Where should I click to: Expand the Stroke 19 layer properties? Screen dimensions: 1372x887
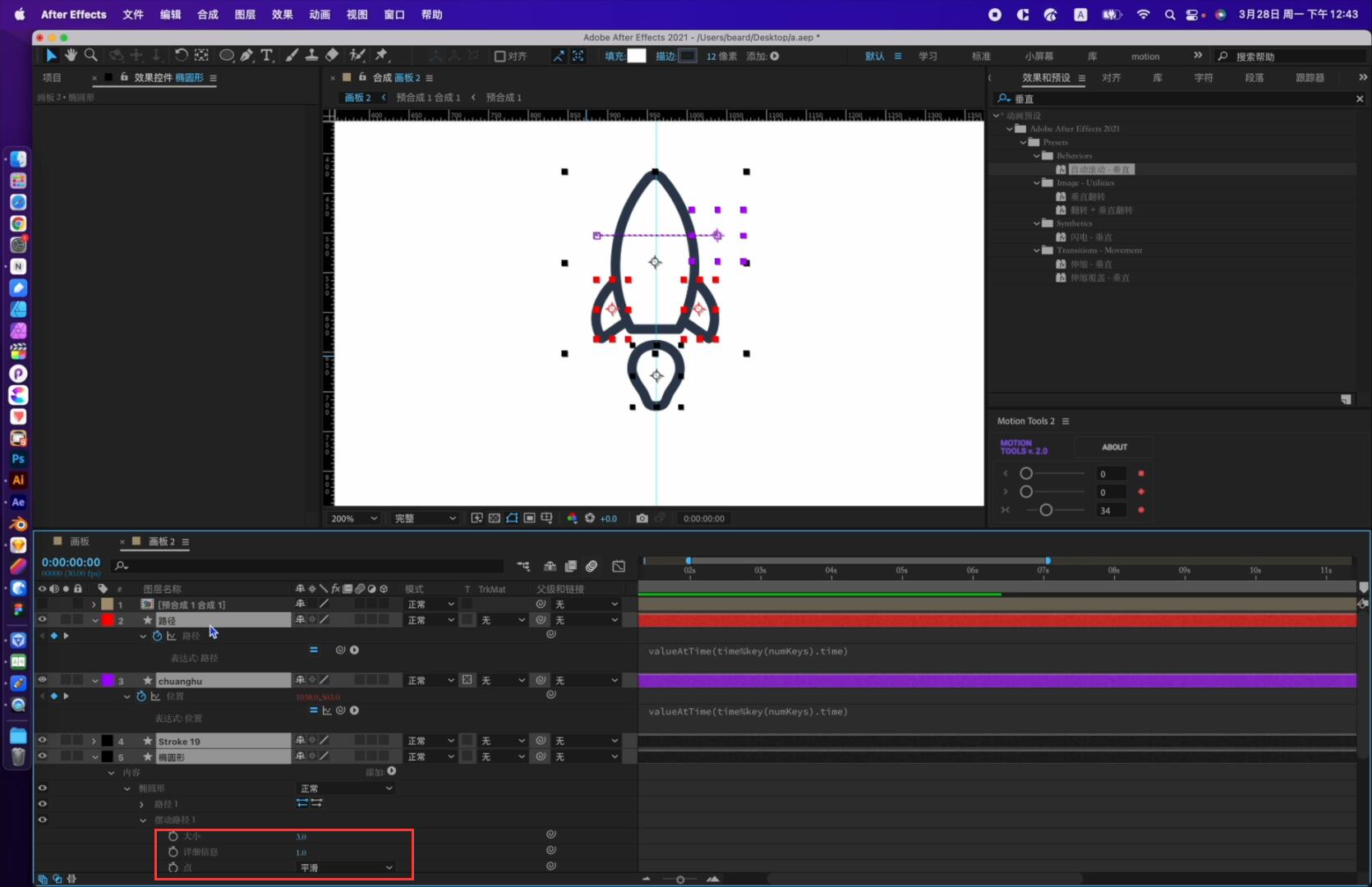point(94,741)
